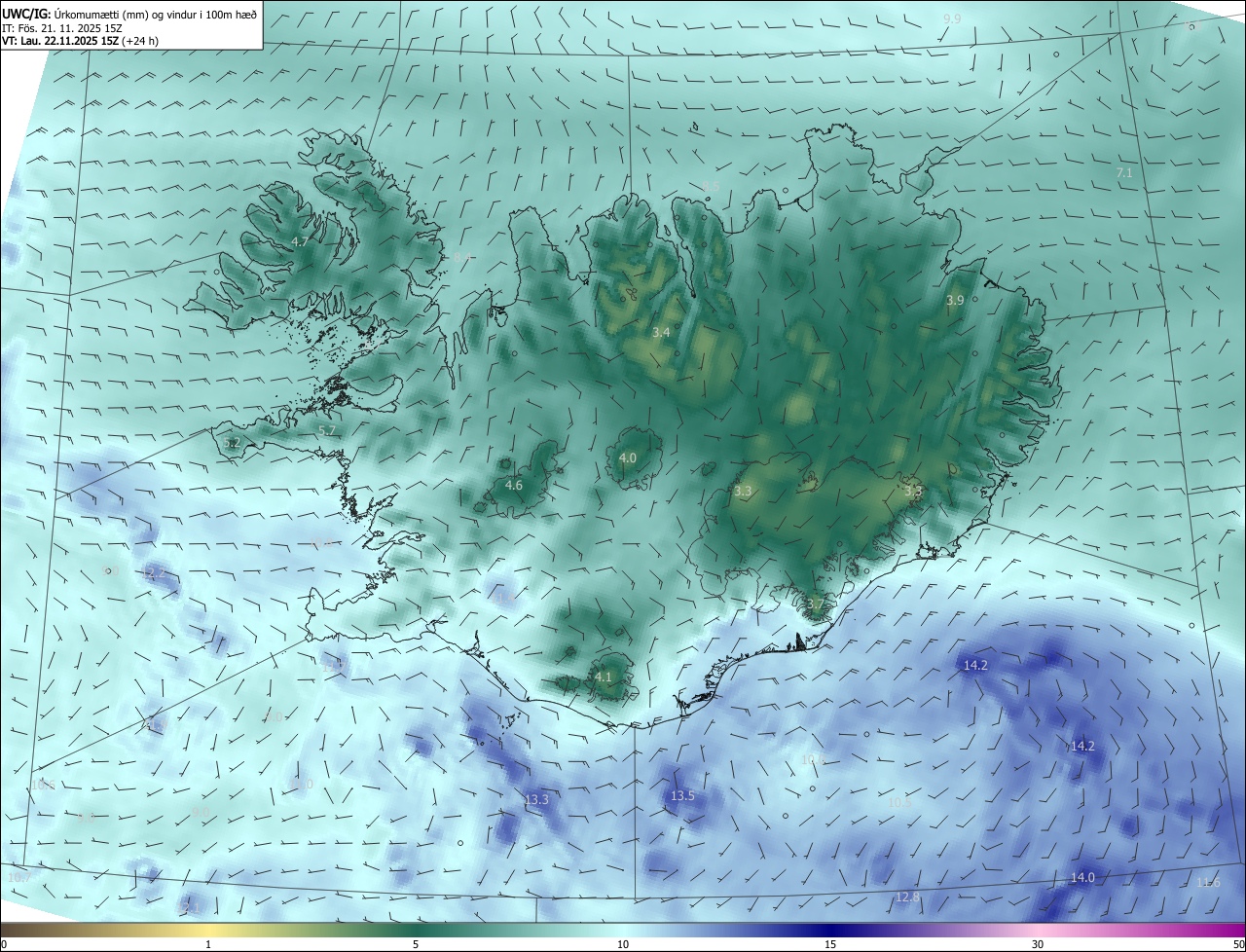The width and height of the screenshot is (1246, 952).
Task: Click the 4.0 value label on the map
Action: [x=628, y=458]
